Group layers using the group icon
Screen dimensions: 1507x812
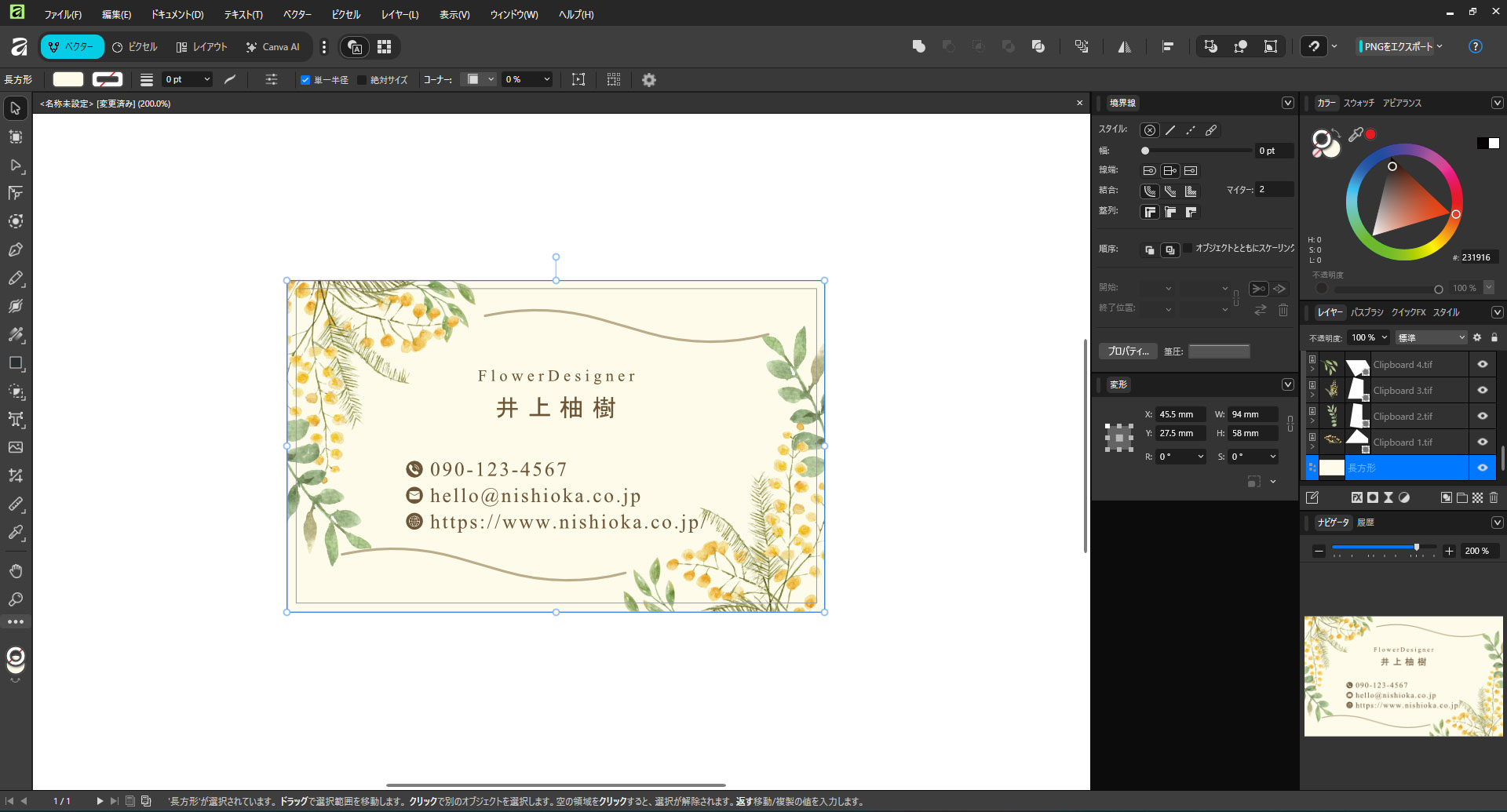1462,497
